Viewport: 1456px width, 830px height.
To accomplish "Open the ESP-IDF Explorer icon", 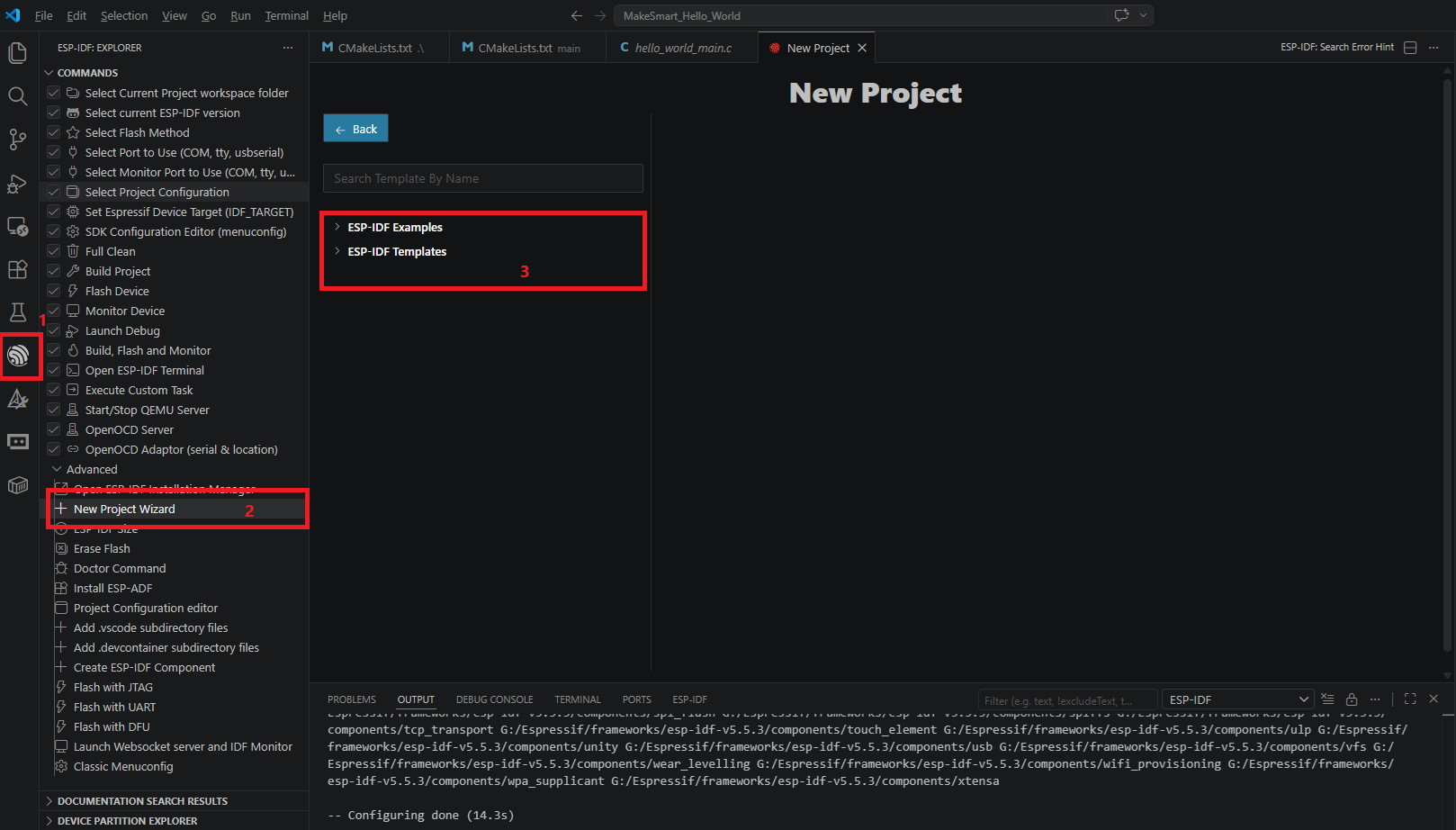I will tap(18, 356).
